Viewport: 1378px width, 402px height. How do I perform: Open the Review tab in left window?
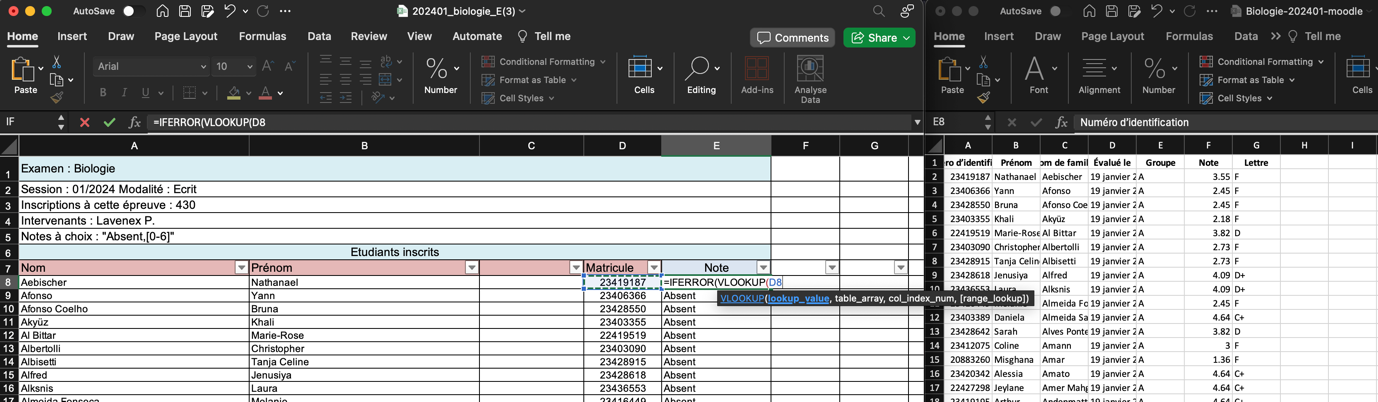click(x=368, y=36)
